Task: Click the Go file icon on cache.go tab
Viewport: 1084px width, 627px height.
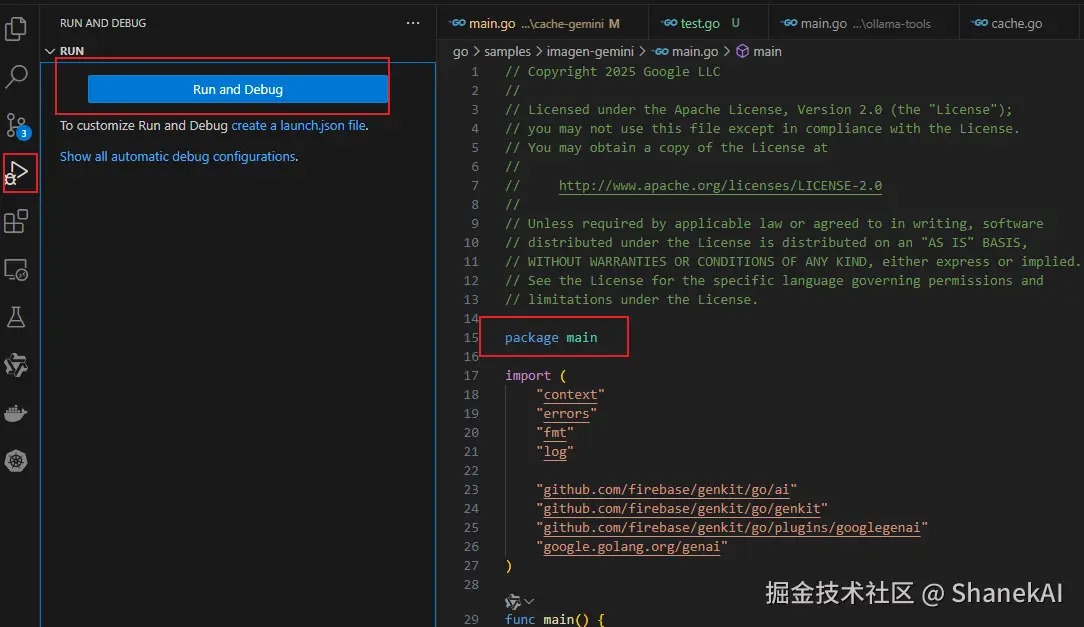Action: coord(979,23)
